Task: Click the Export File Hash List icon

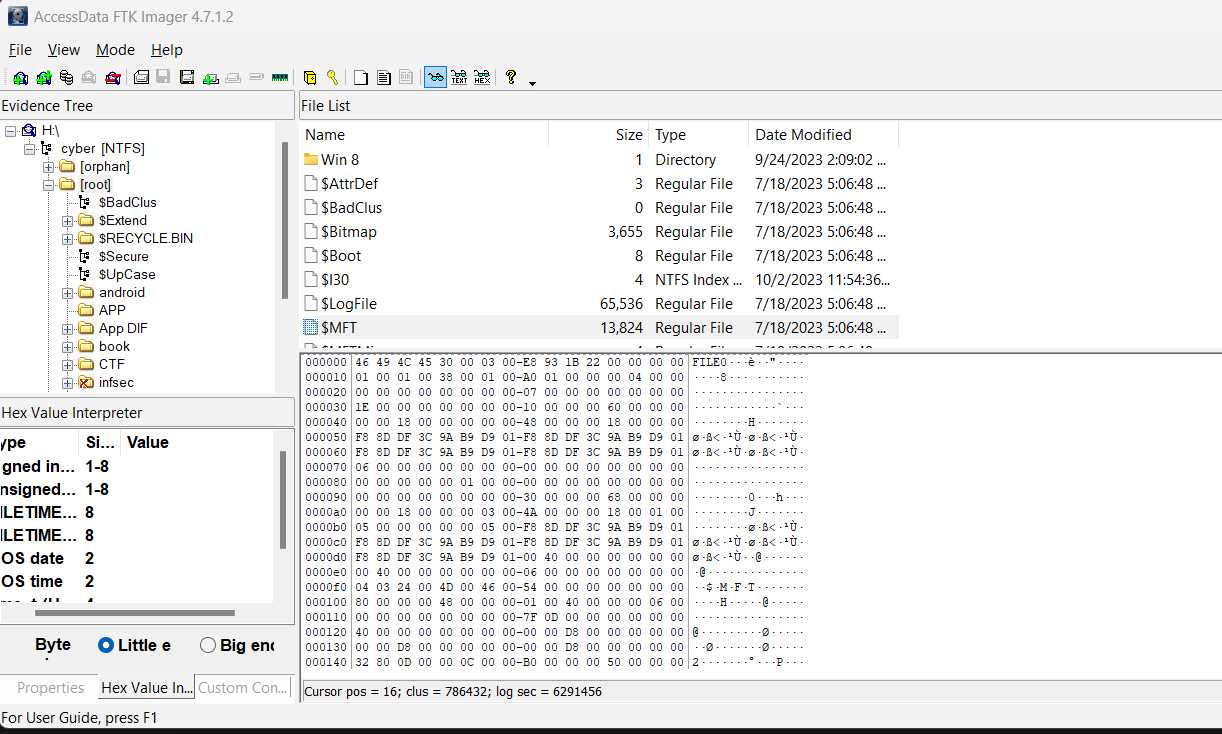Action: tap(384, 78)
